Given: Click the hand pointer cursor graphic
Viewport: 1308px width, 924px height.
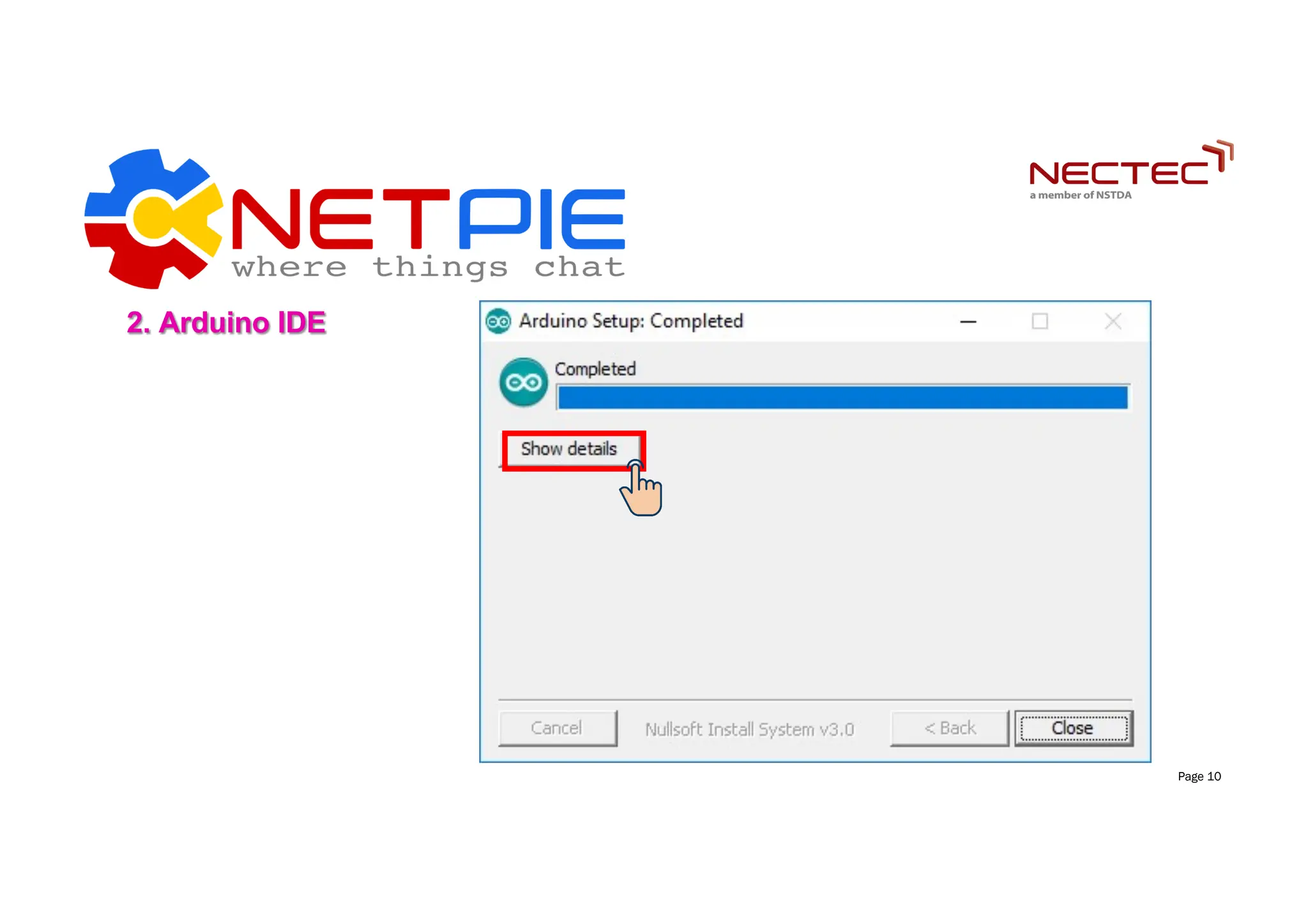Looking at the screenshot, I should click(x=641, y=489).
